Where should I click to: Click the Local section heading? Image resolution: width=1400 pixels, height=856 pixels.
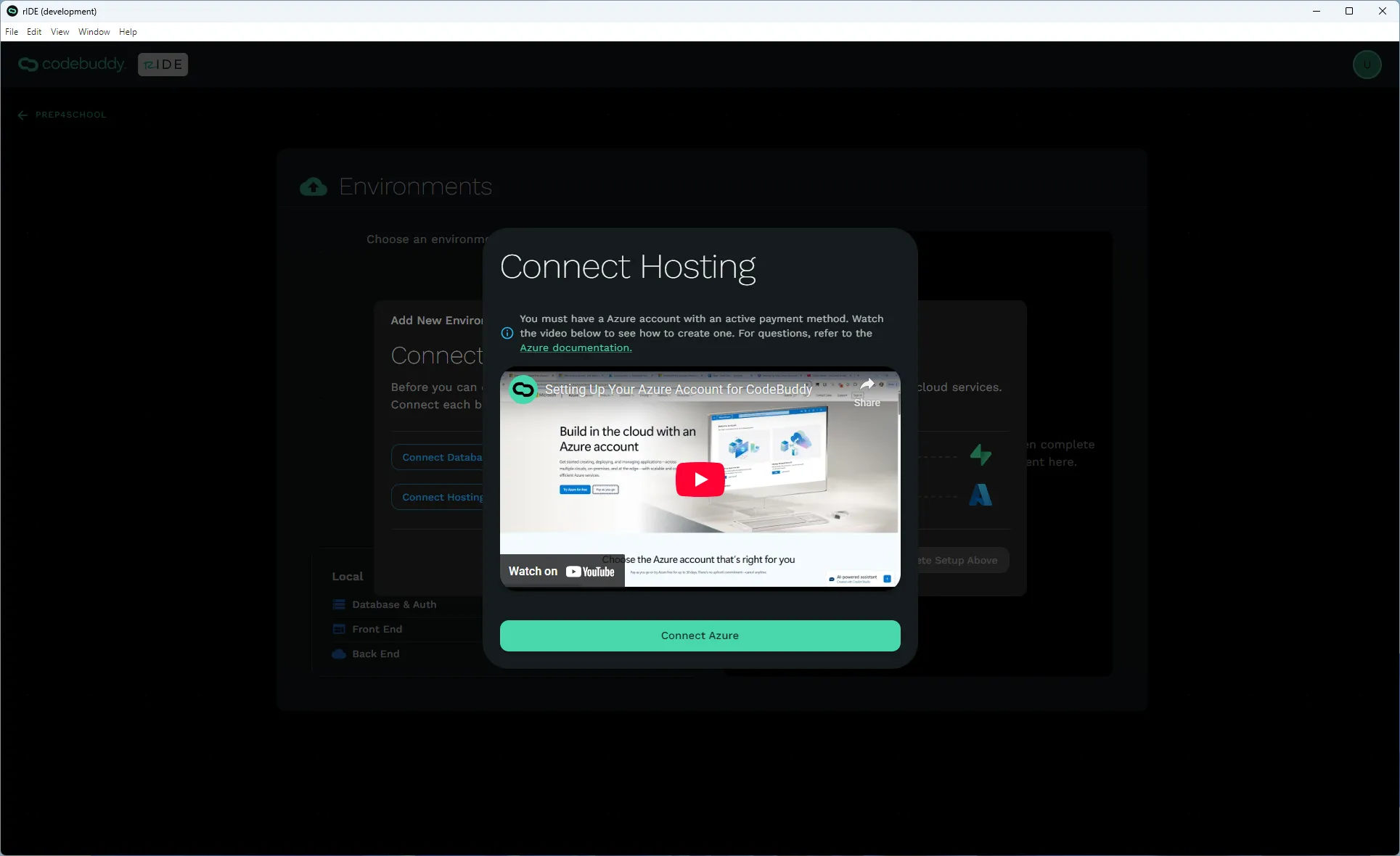tap(348, 577)
